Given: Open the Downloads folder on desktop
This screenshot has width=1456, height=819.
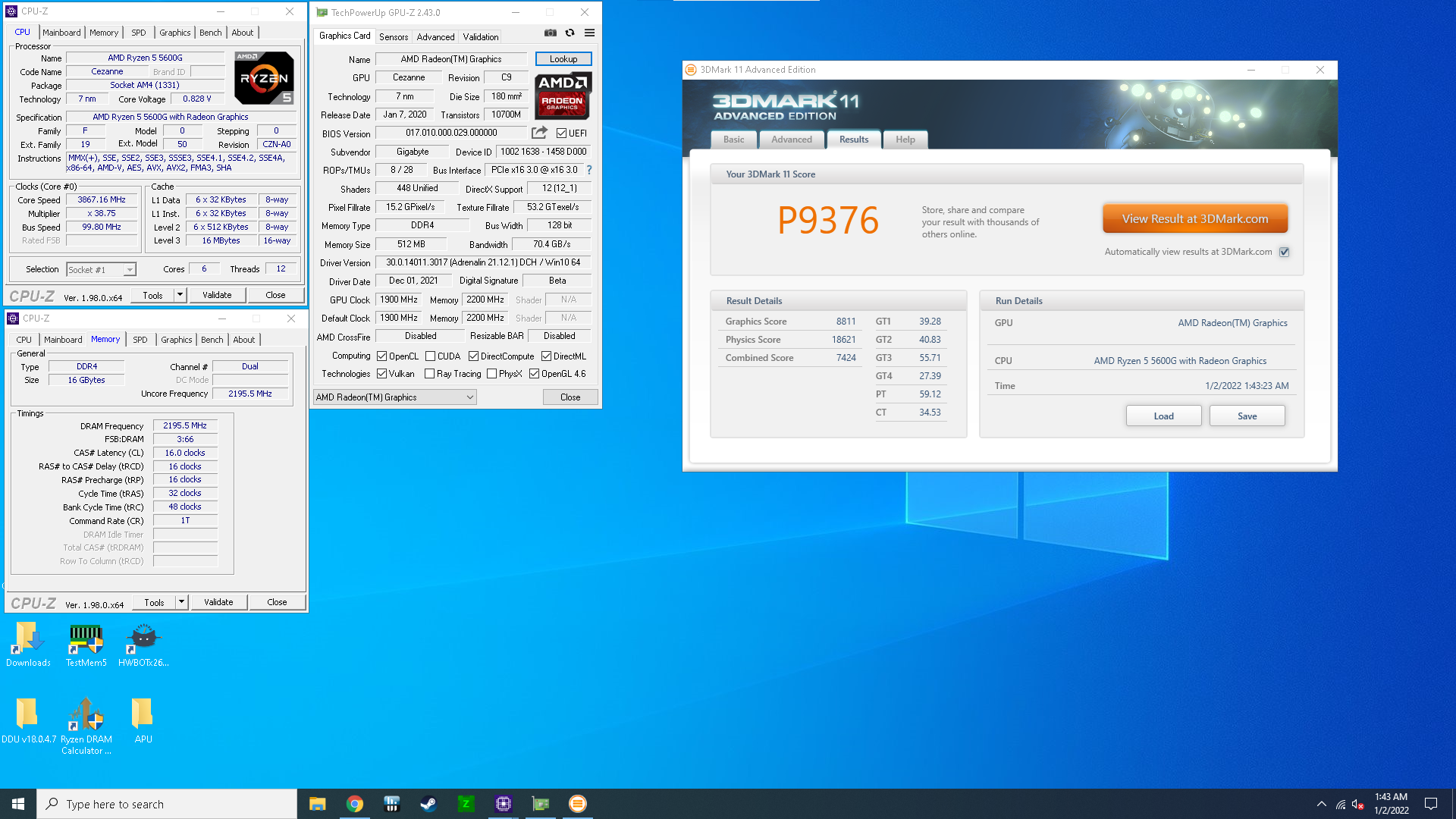Looking at the screenshot, I should pos(28,644).
